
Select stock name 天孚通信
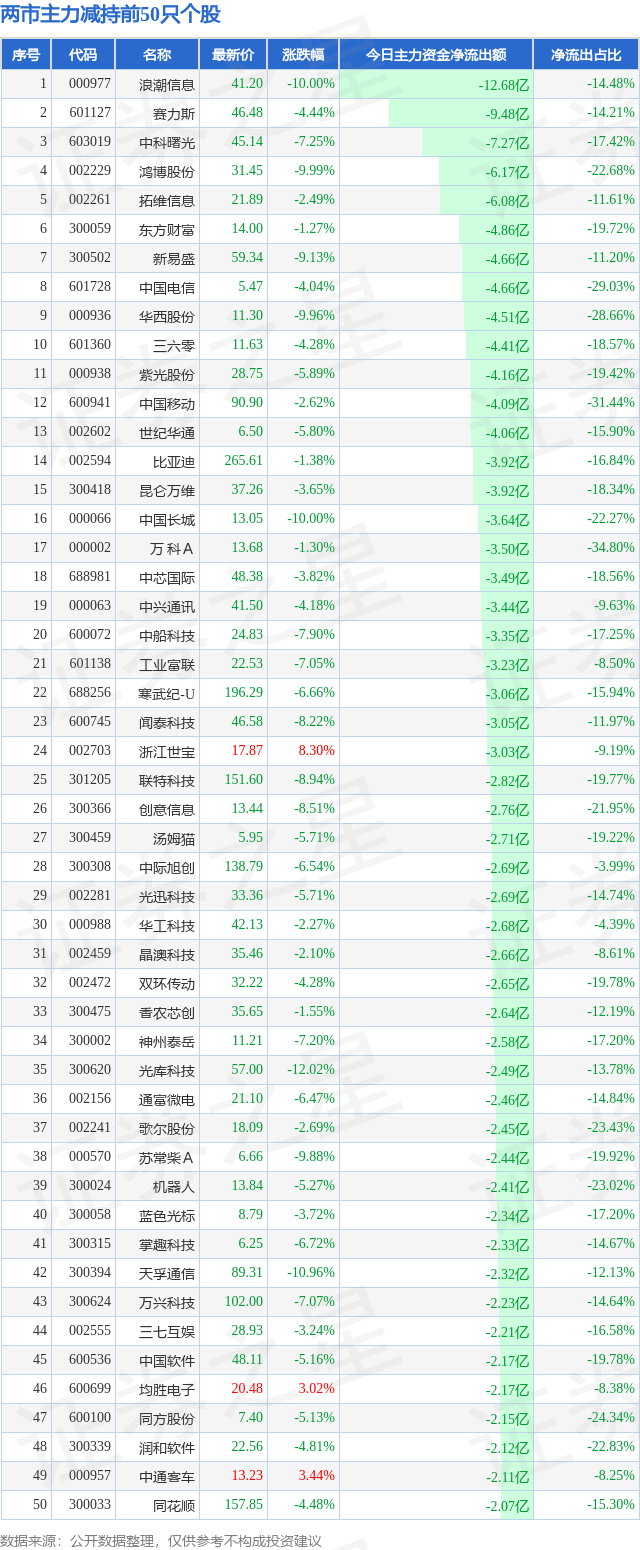pyautogui.click(x=167, y=1273)
